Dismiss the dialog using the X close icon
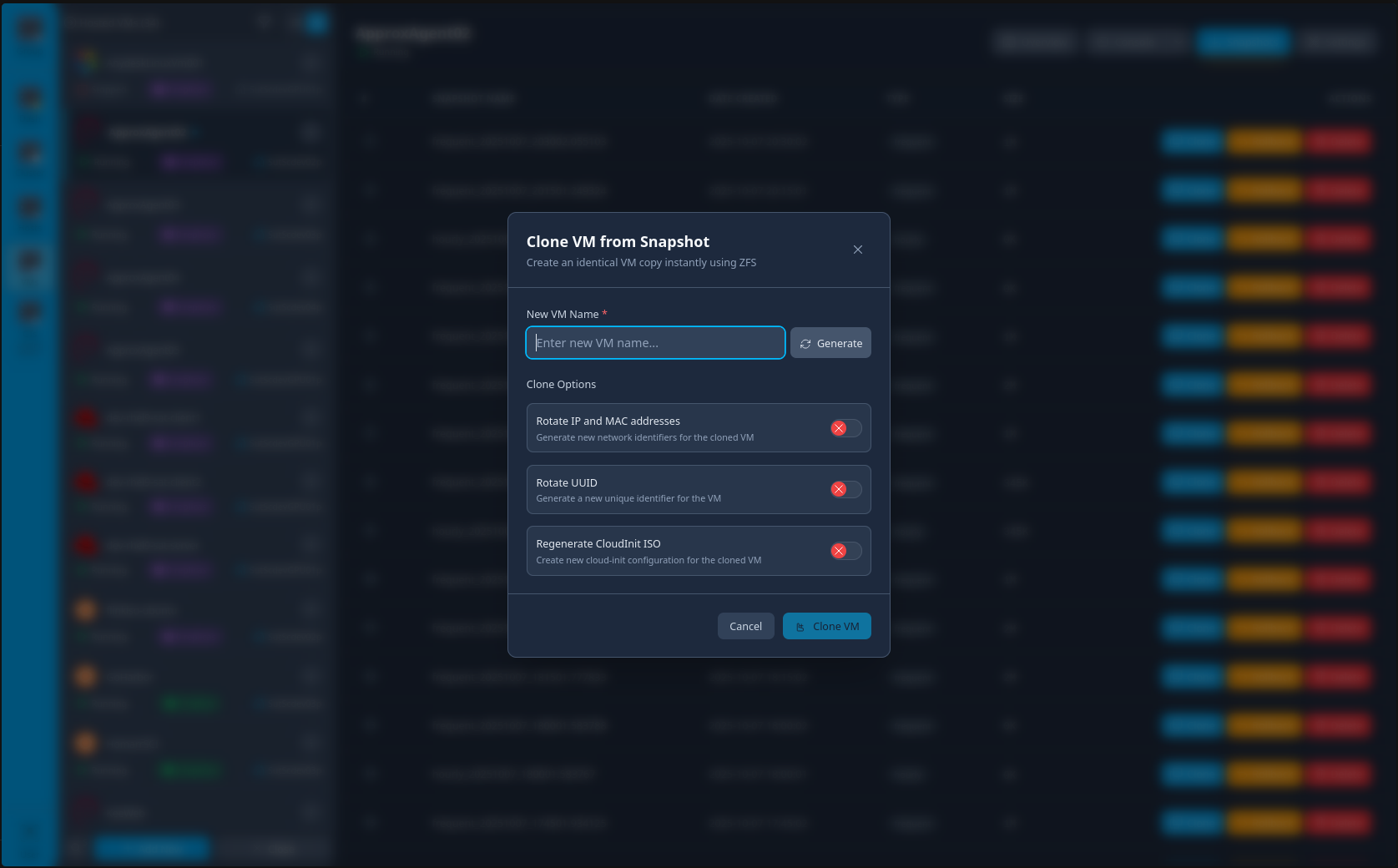1398x868 pixels. [857, 249]
